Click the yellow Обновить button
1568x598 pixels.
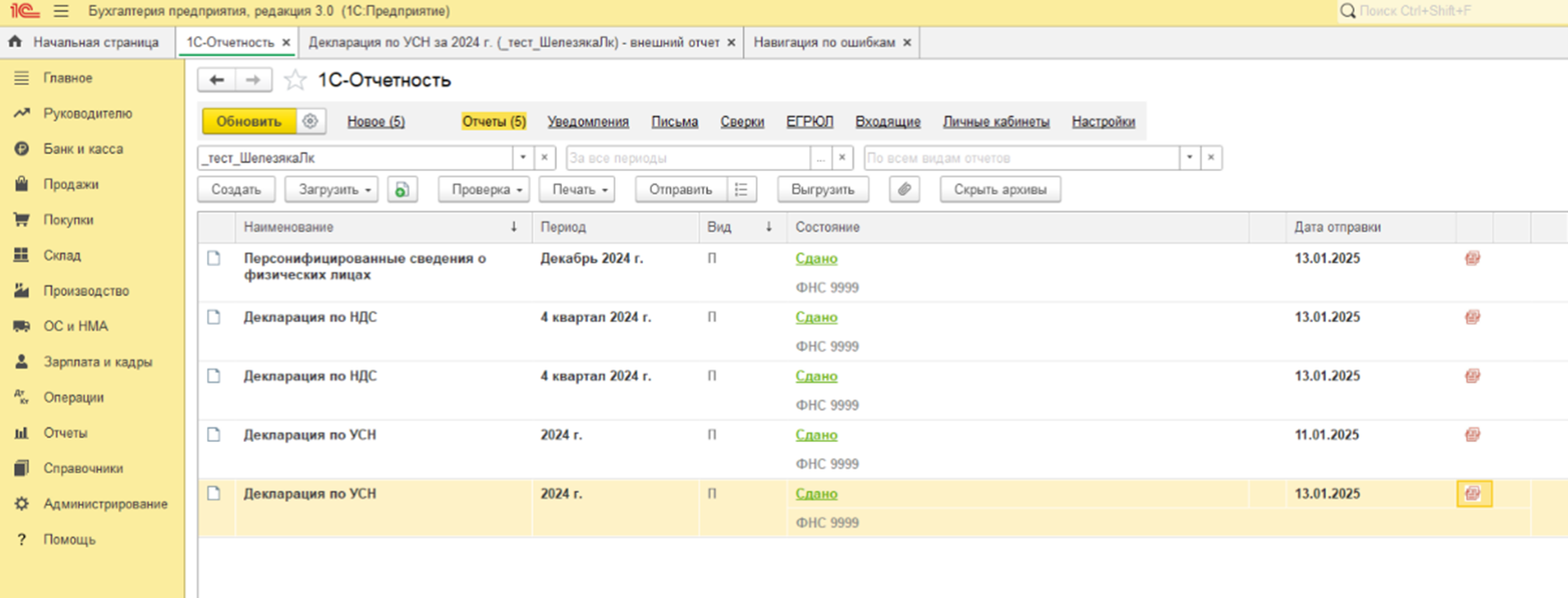249,121
